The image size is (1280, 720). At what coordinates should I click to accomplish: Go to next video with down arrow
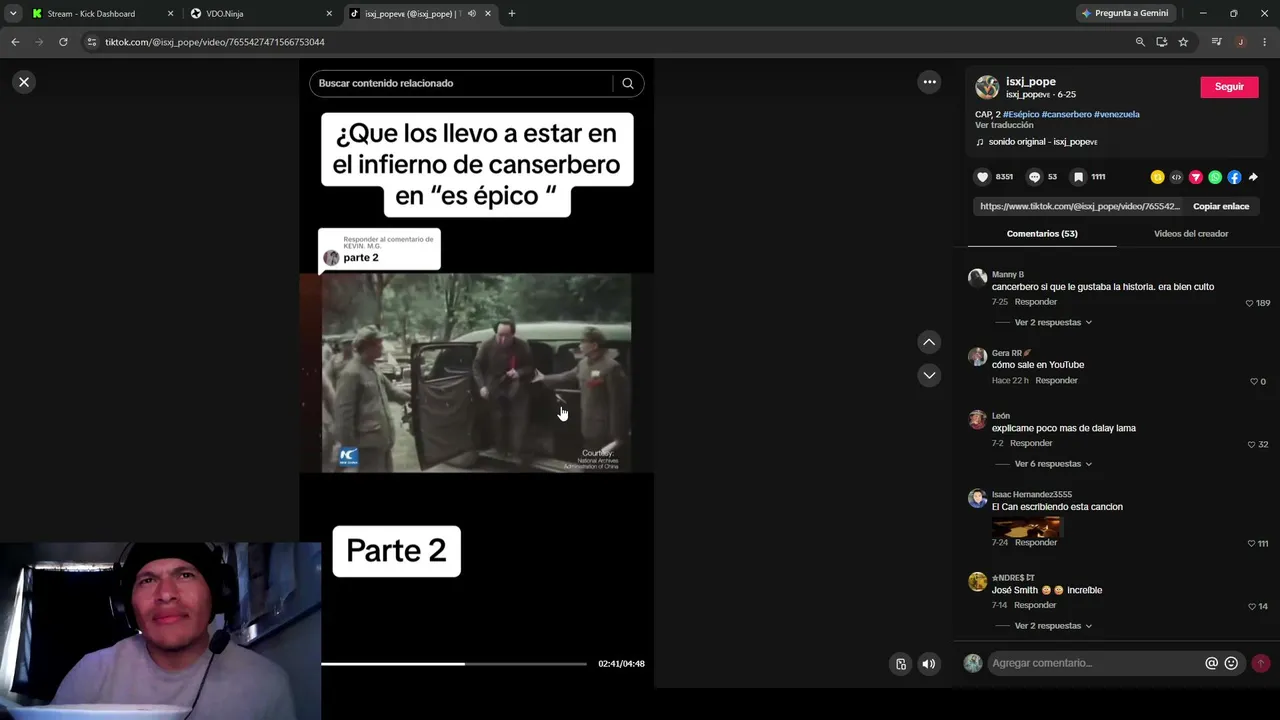[x=929, y=375]
